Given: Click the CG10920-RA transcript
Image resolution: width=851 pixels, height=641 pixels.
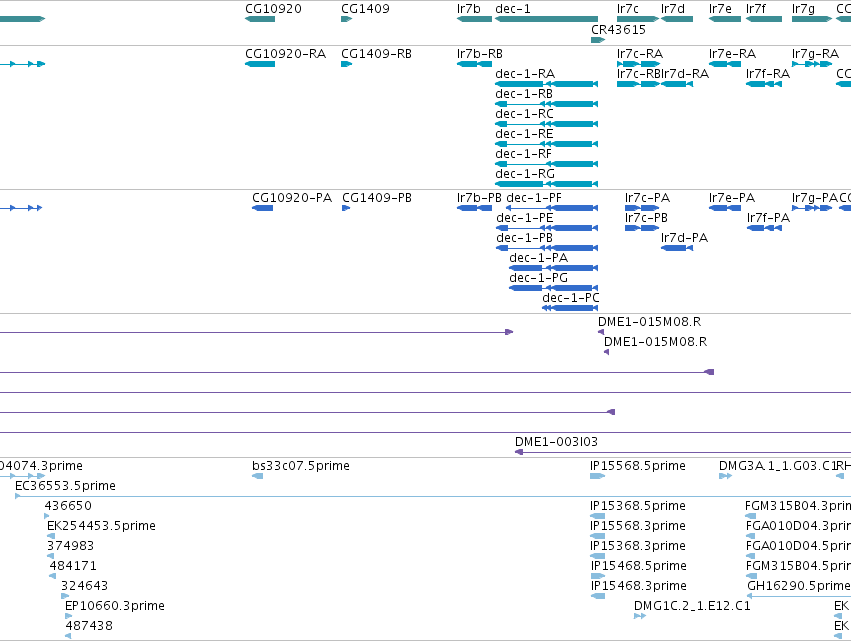Looking at the screenshot, I should click(260, 64).
